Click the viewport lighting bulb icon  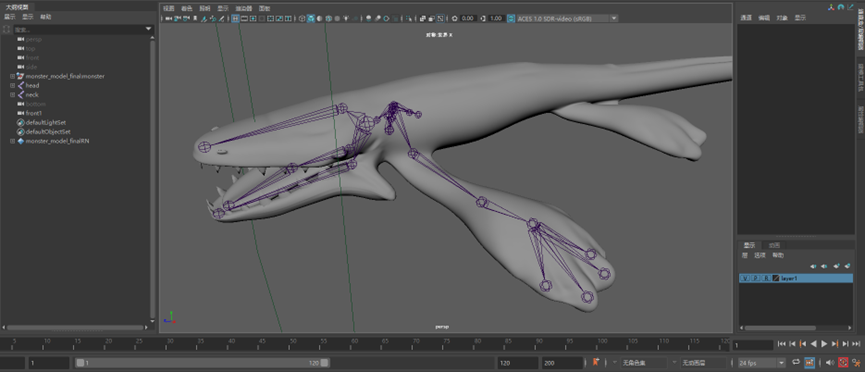(345, 18)
